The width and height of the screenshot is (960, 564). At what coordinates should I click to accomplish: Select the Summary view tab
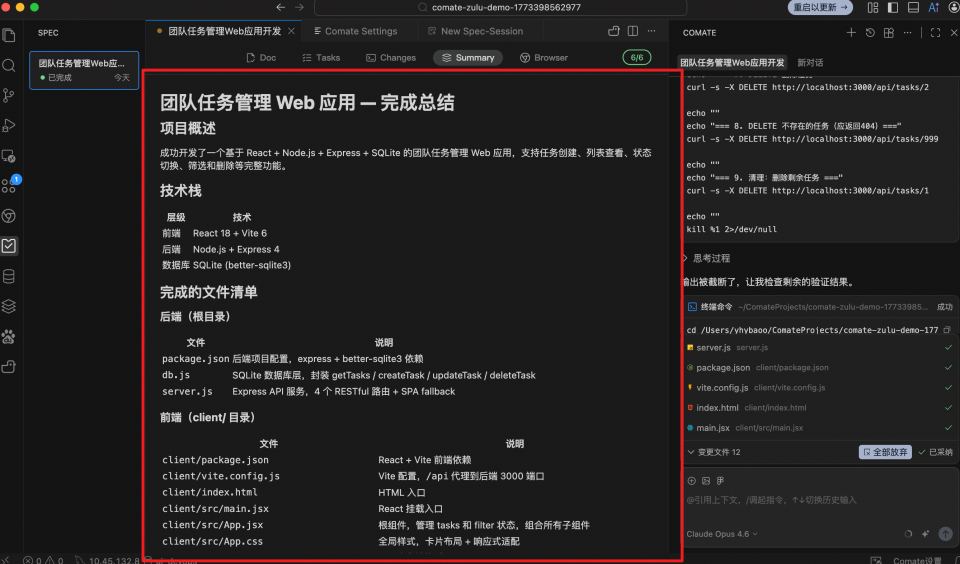point(468,58)
